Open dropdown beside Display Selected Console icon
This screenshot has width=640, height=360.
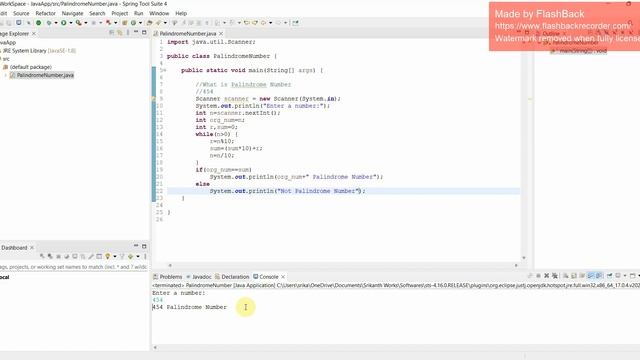(x=625, y=276)
